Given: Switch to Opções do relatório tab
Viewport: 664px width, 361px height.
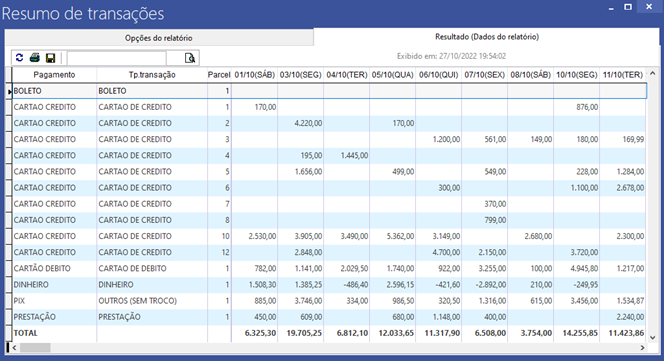Looking at the screenshot, I should pos(159,38).
